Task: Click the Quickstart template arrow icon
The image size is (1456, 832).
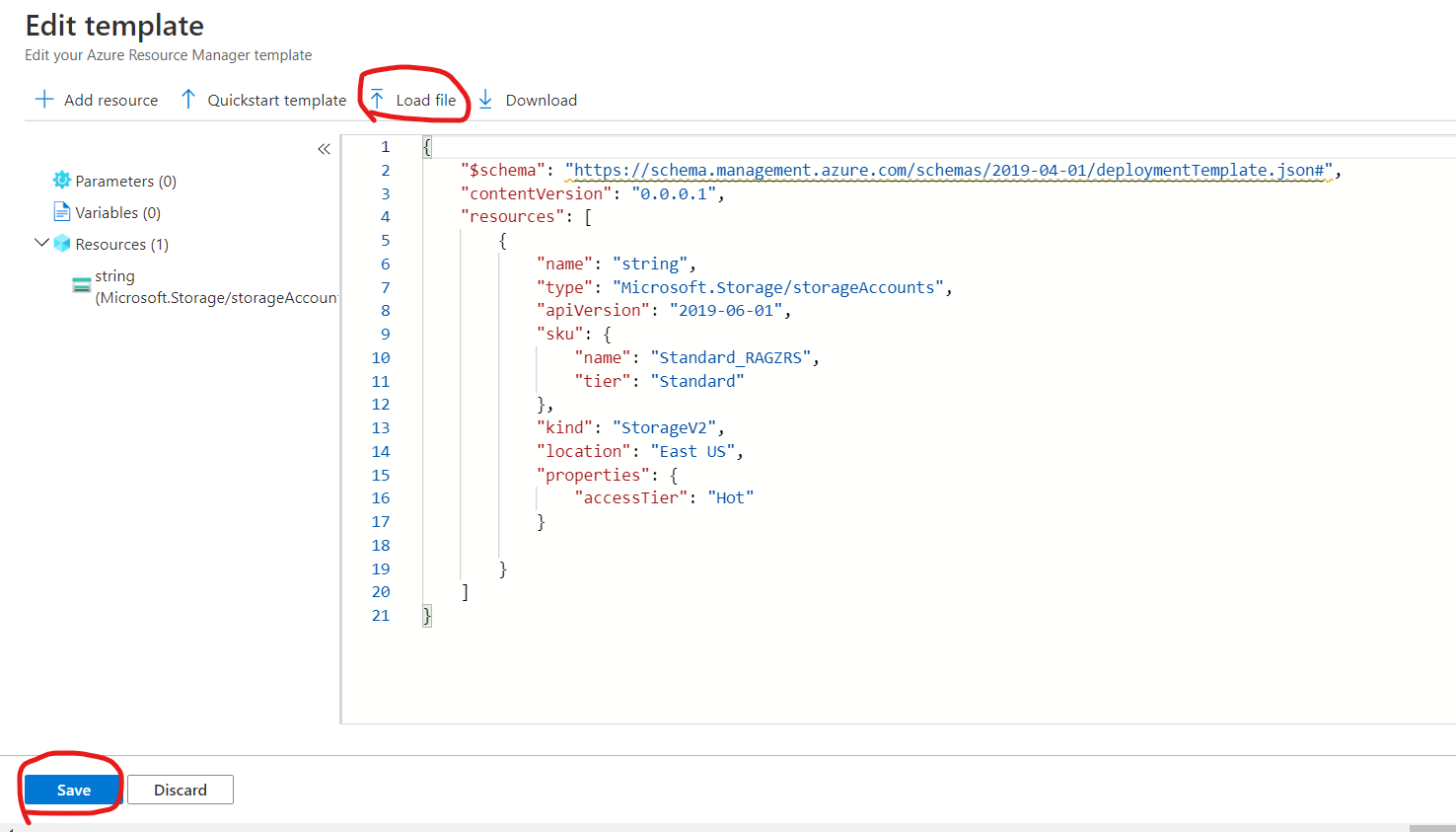Action: coord(188,100)
